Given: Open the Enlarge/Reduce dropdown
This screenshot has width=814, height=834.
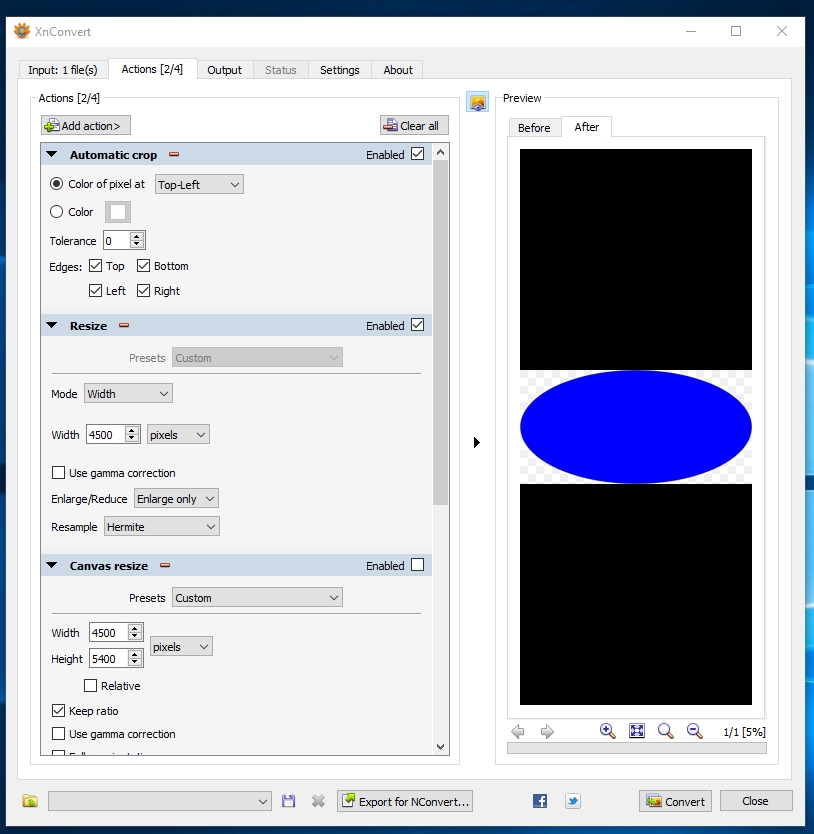Looking at the screenshot, I should 176,499.
